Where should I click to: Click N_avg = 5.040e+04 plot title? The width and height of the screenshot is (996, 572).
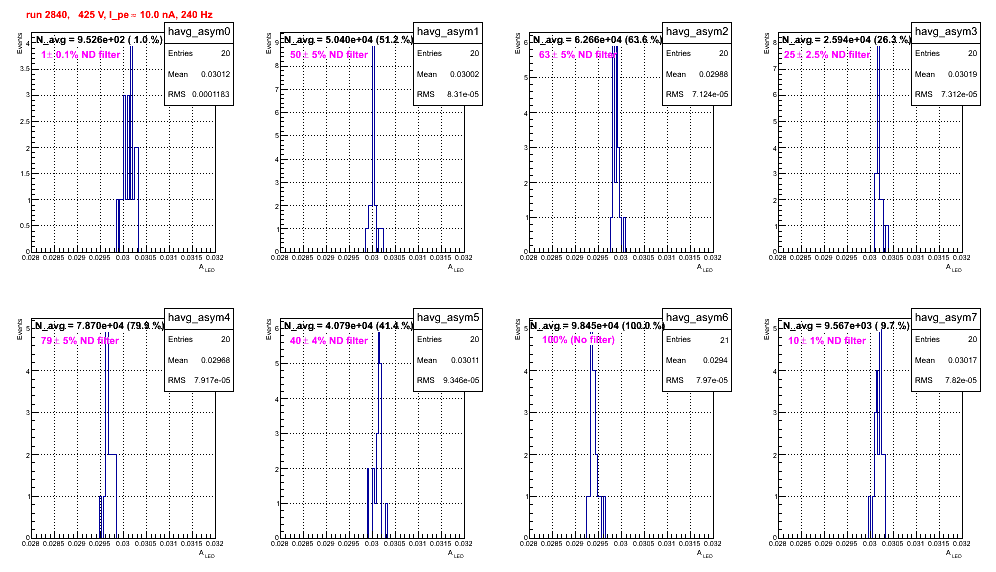click(348, 39)
